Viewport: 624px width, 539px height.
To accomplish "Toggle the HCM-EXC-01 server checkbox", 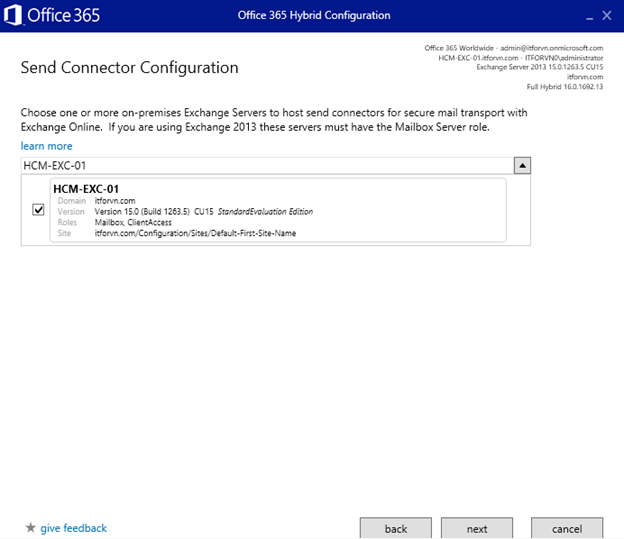I will coord(38,210).
